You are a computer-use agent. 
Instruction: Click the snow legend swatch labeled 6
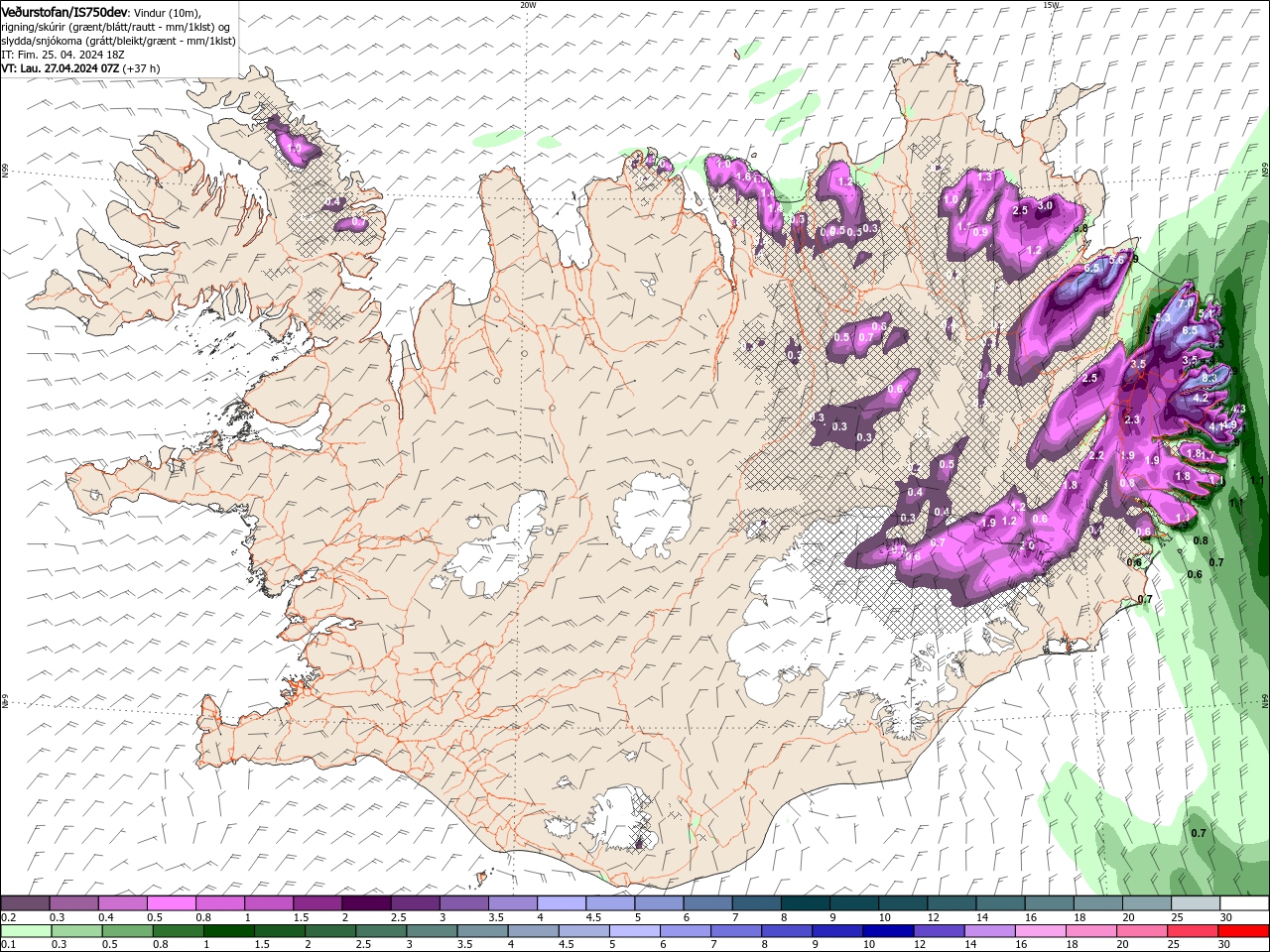pyautogui.click(x=708, y=903)
